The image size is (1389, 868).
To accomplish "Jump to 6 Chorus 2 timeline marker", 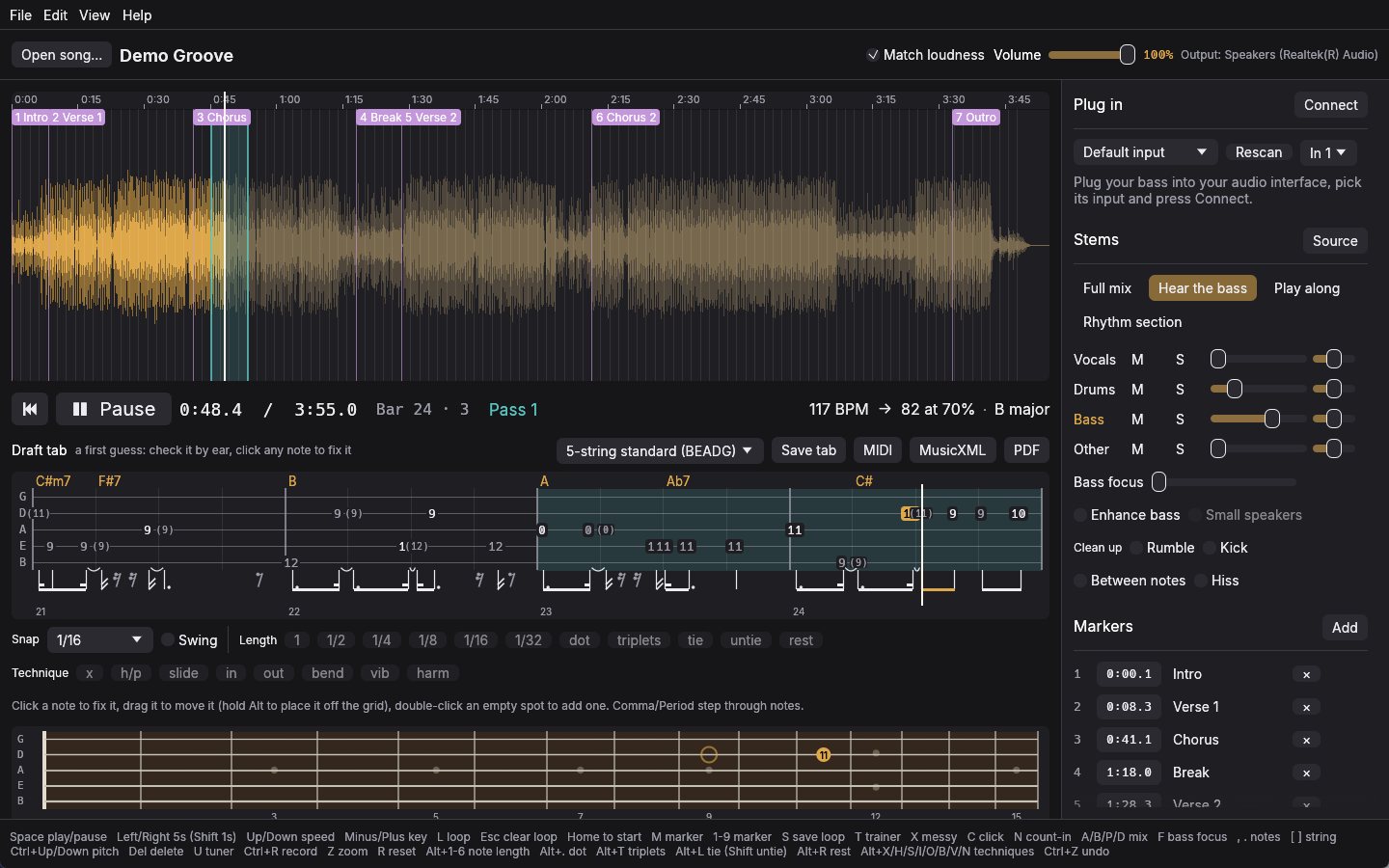I will click(x=626, y=118).
